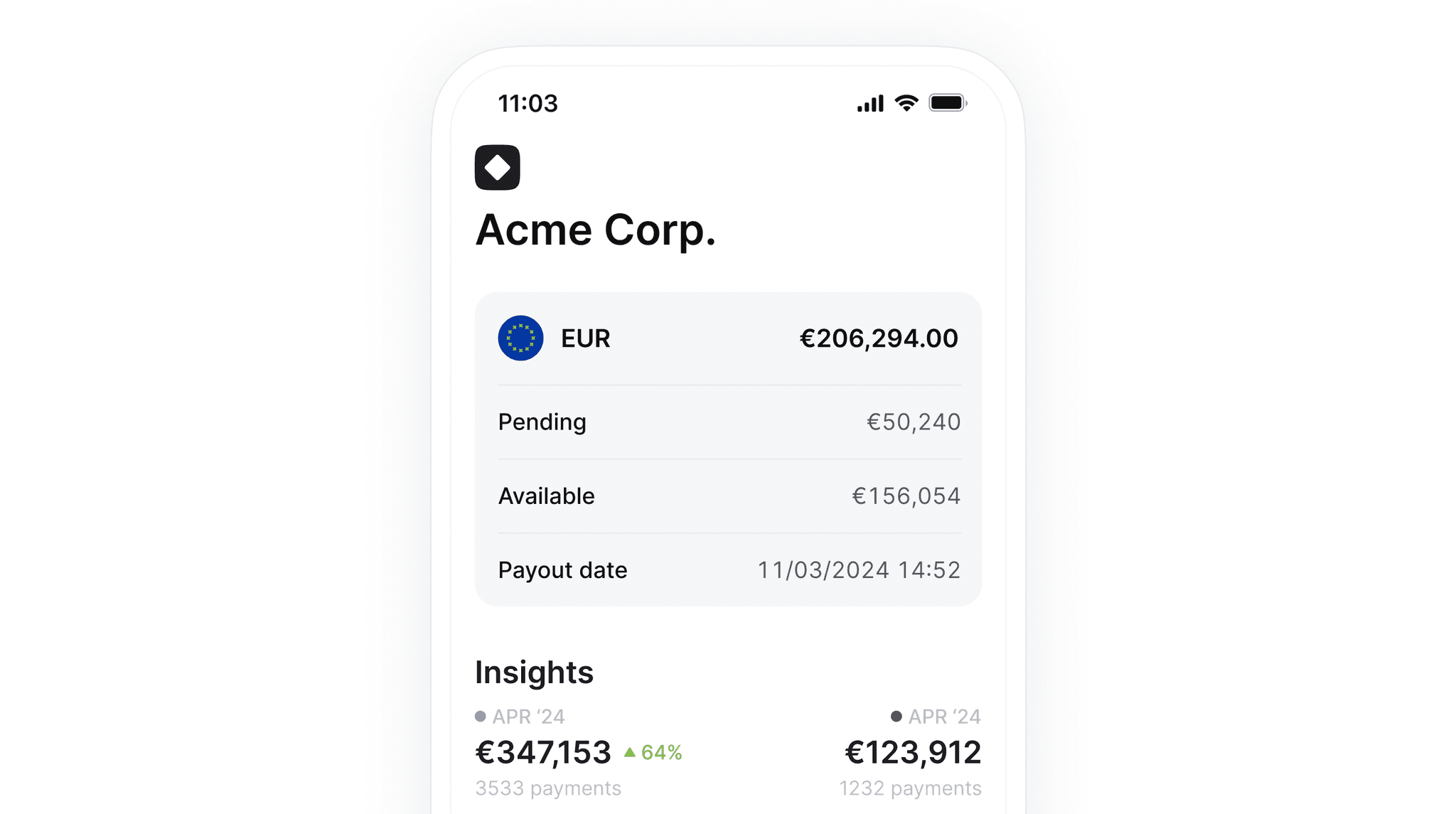Open the 1232 payments link
Image resolution: width=1456 pixels, height=814 pixels.
tap(910, 788)
